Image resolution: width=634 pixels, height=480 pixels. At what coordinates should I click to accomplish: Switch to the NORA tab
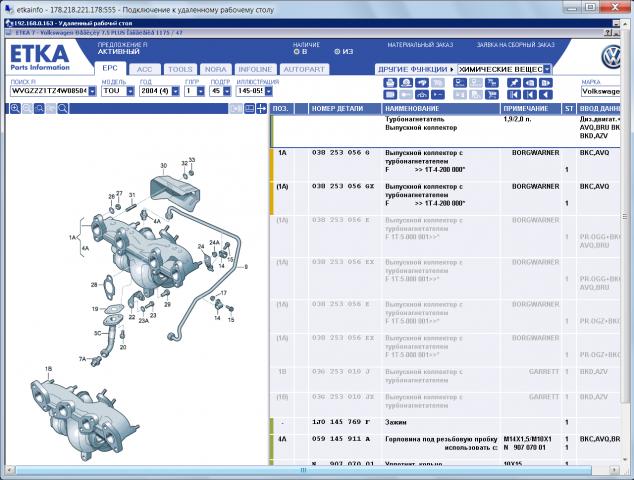[216, 69]
